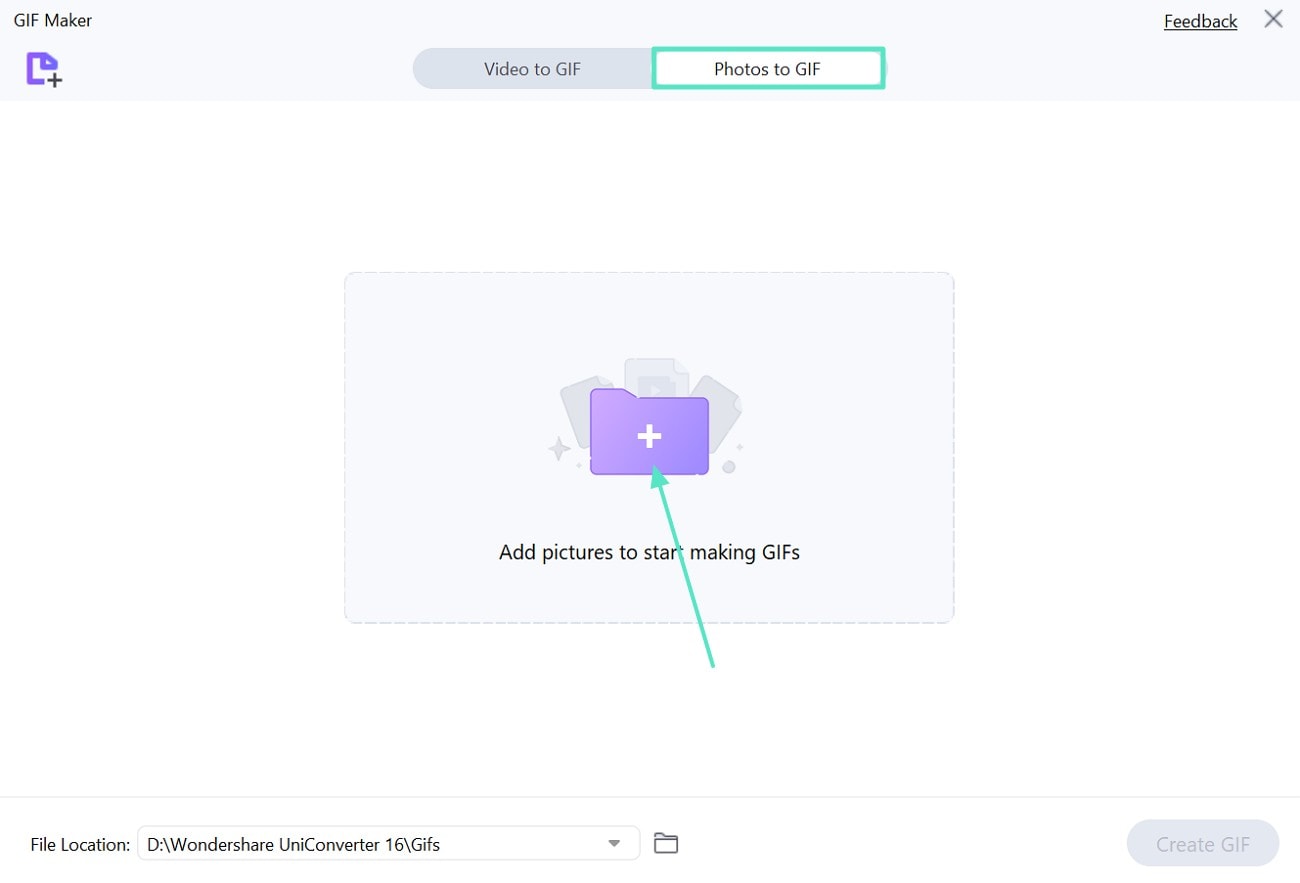Expand the File Location dropdown arrow

[x=614, y=843]
